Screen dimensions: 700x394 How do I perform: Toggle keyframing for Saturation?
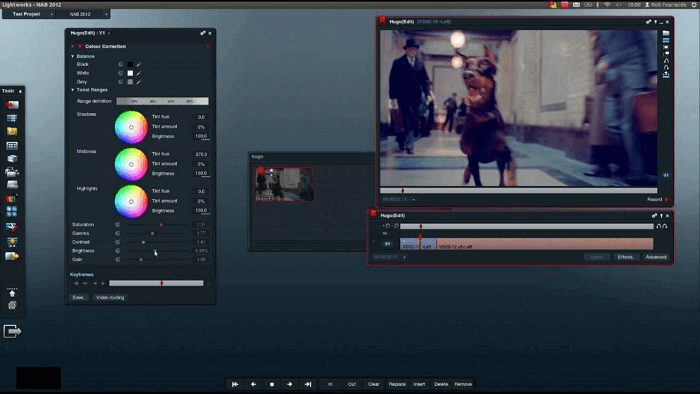click(118, 224)
